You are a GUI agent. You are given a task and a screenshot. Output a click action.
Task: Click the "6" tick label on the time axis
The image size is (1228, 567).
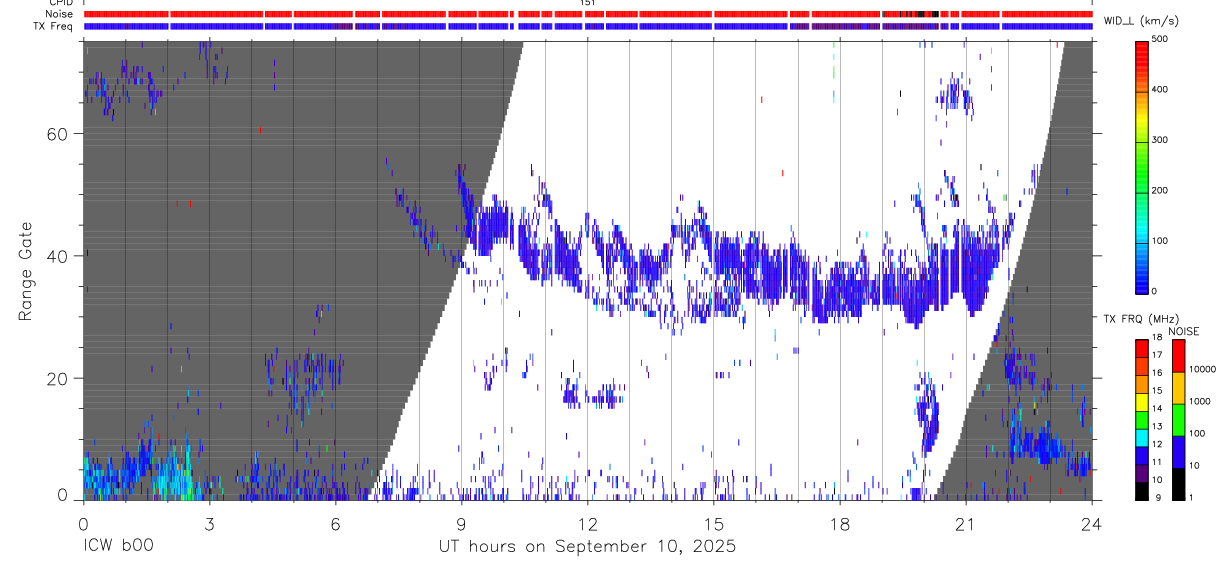point(335,522)
